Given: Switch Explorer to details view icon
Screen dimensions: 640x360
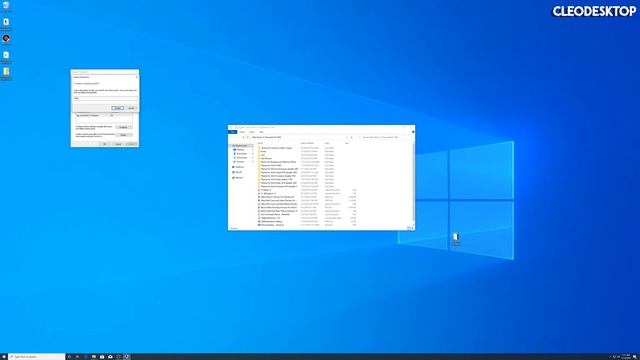Looking at the screenshot, I should point(409,228).
